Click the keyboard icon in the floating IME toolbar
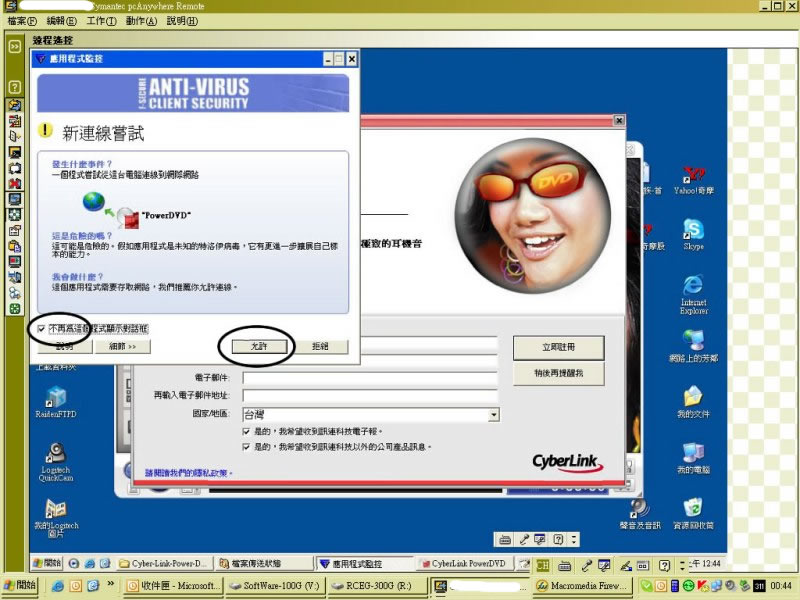The height and width of the screenshot is (600, 800). 505,539
